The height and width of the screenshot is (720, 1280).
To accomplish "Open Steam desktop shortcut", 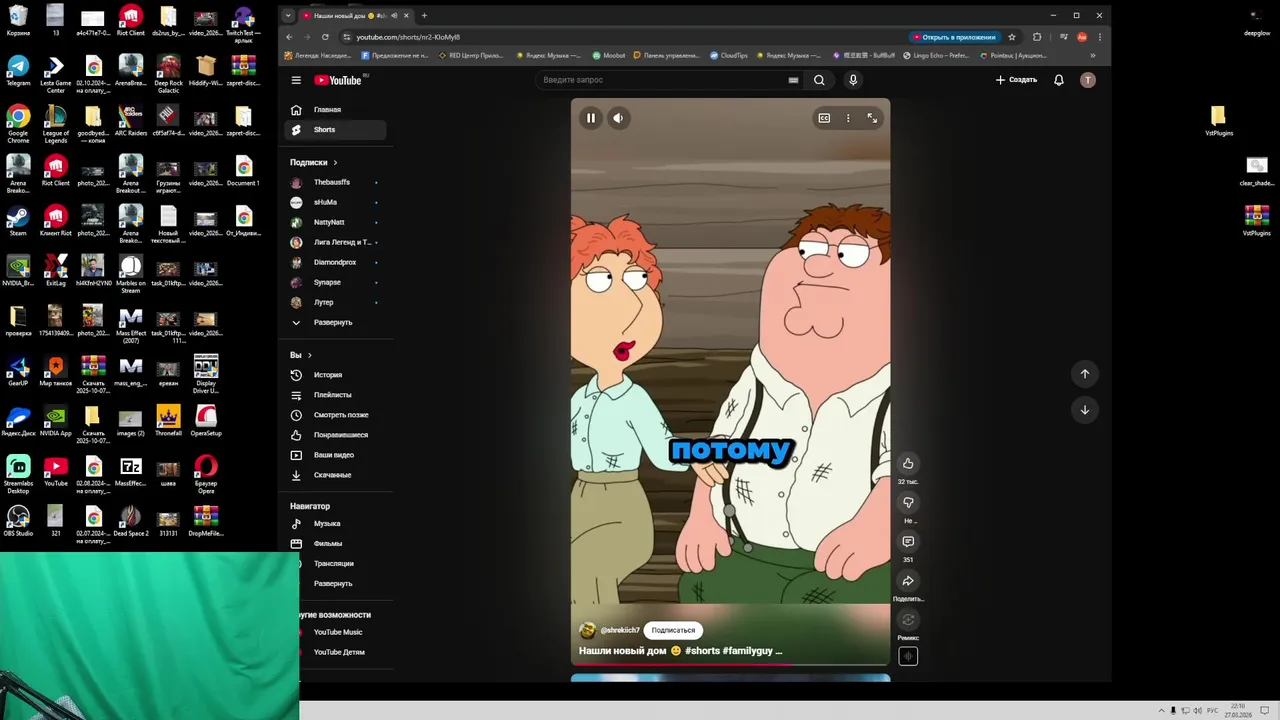I will (18, 220).
